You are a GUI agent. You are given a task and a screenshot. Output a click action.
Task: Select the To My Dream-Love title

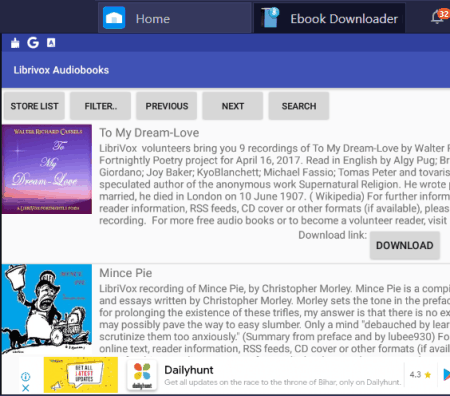pos(149,133)
